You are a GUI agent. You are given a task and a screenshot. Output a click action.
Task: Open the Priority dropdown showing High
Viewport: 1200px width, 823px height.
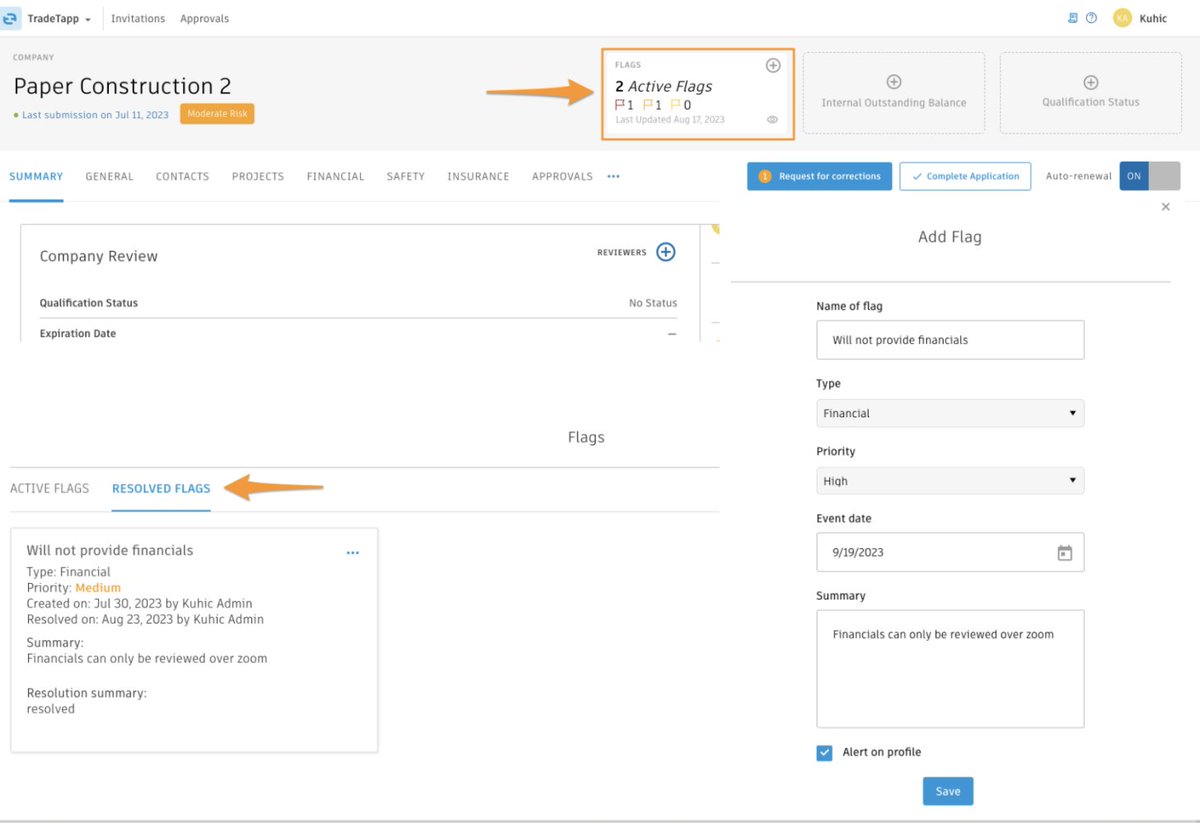[949, 480]
